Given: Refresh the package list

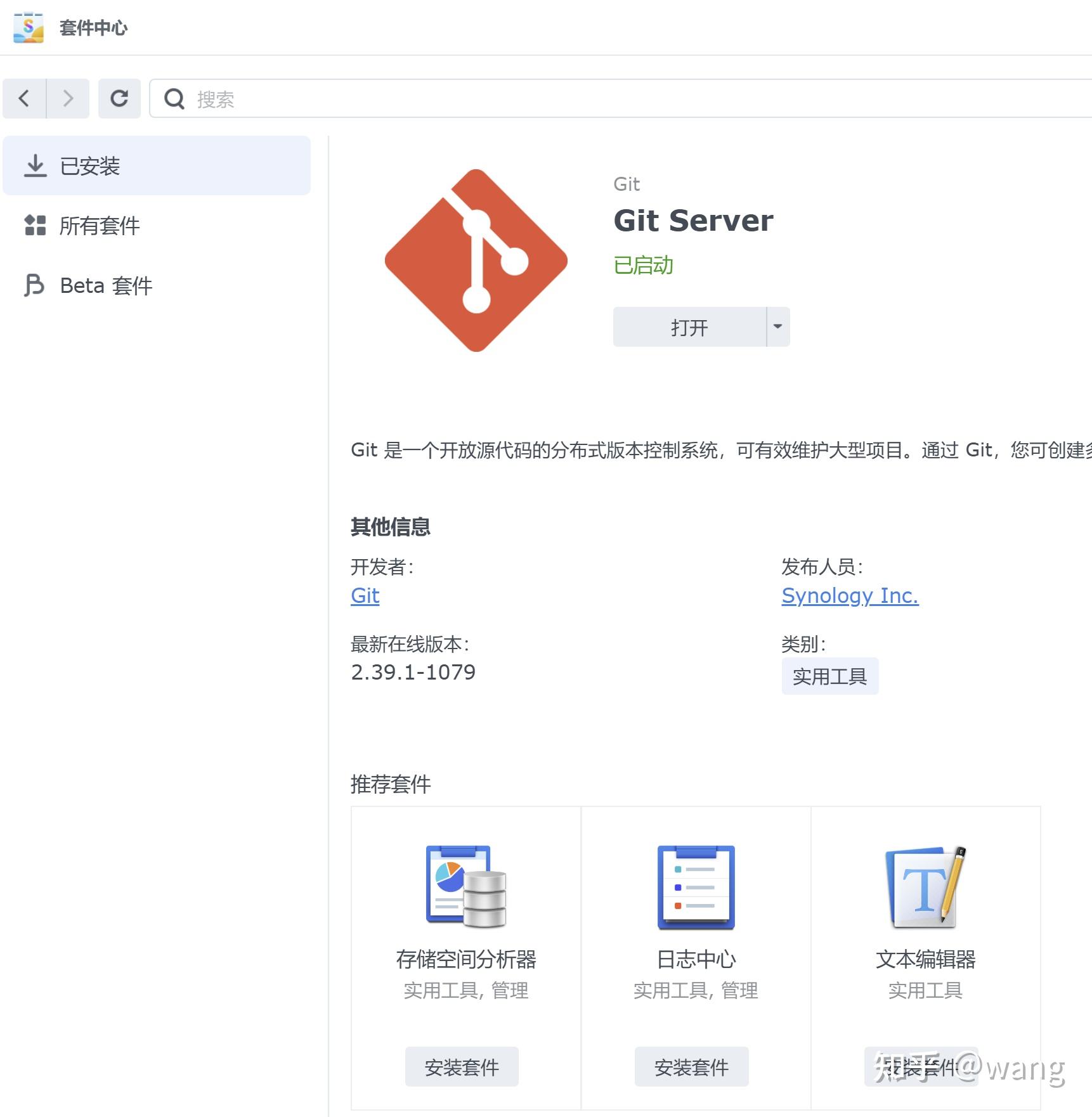Looking at the screenshot, I should (x=120, y=98).
